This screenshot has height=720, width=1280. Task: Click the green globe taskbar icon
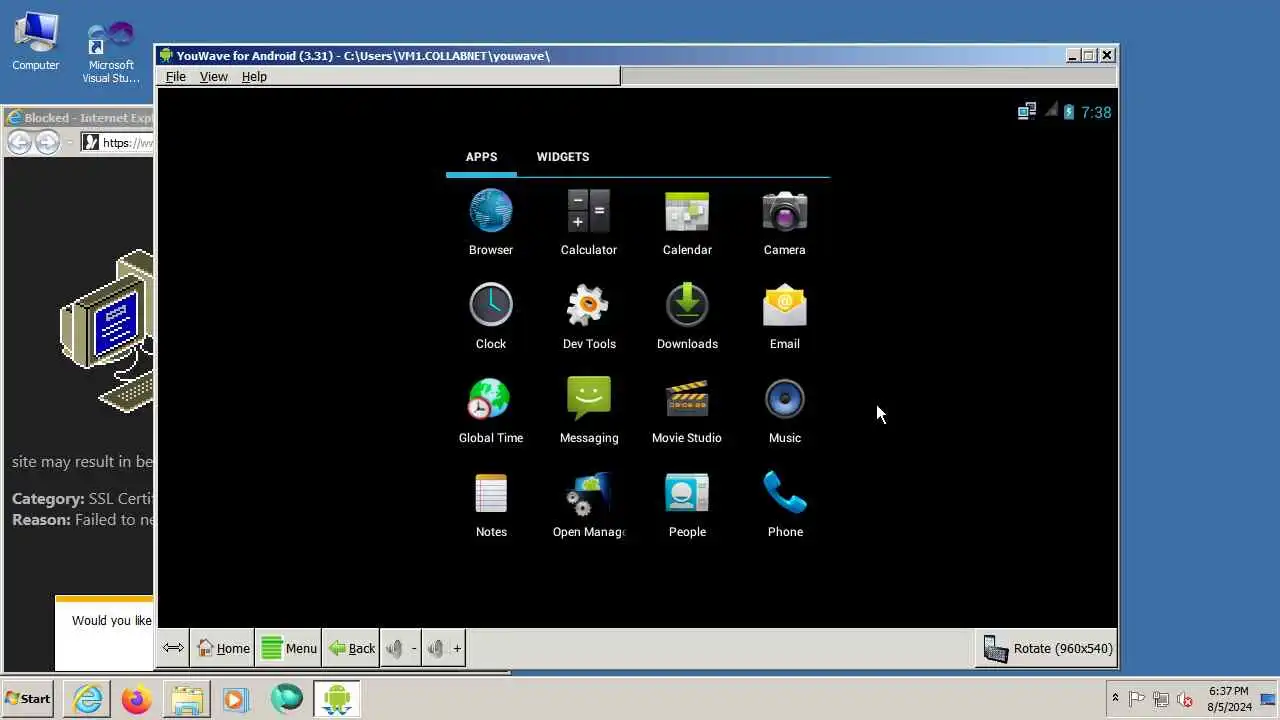287,699
